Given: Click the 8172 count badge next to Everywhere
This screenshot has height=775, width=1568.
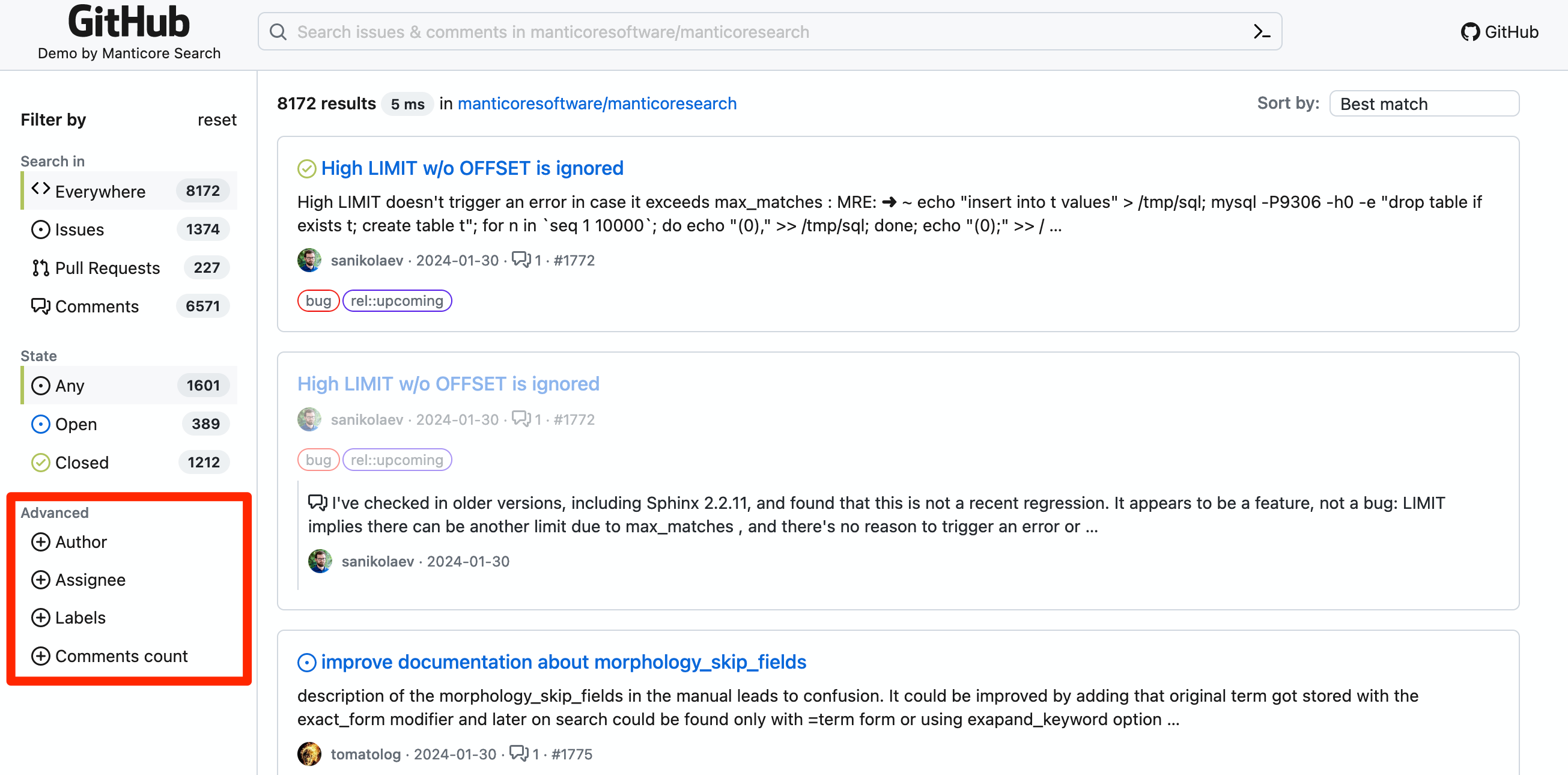Looking at the screenshot, I should point(202,190).
